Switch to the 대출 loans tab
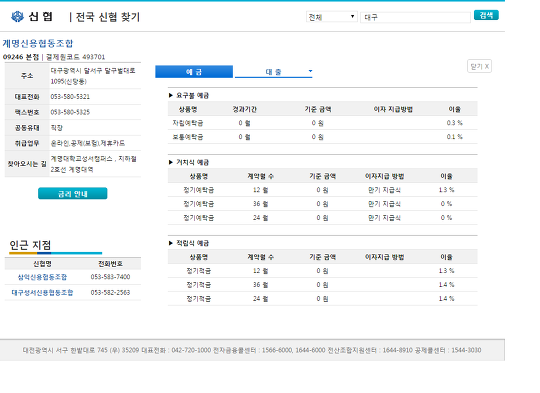The width and height of the screenshot is (540, 393). click(x=273, y=72)
